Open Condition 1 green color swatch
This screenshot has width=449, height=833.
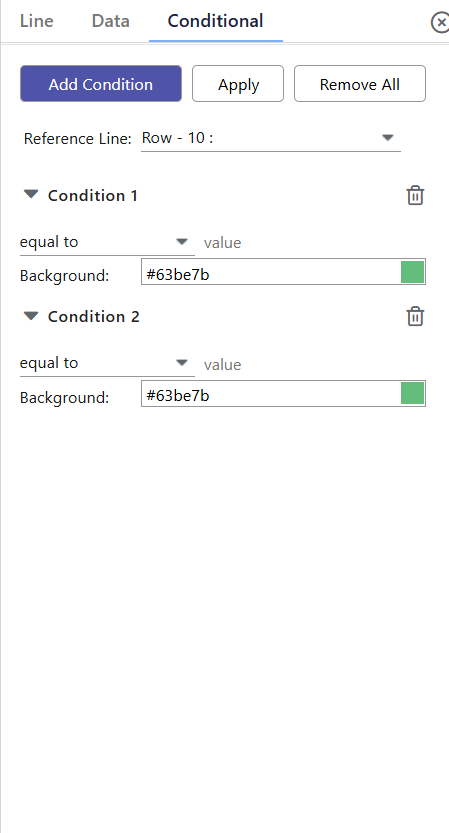412,272
